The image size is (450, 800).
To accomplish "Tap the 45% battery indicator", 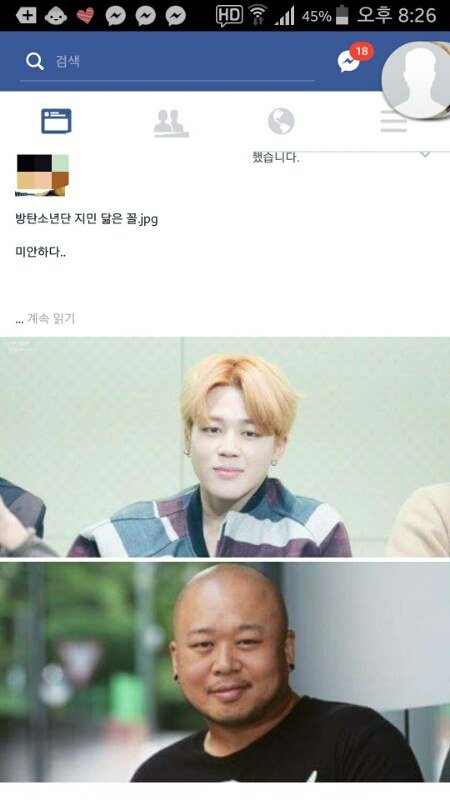I will pos(325,16).
